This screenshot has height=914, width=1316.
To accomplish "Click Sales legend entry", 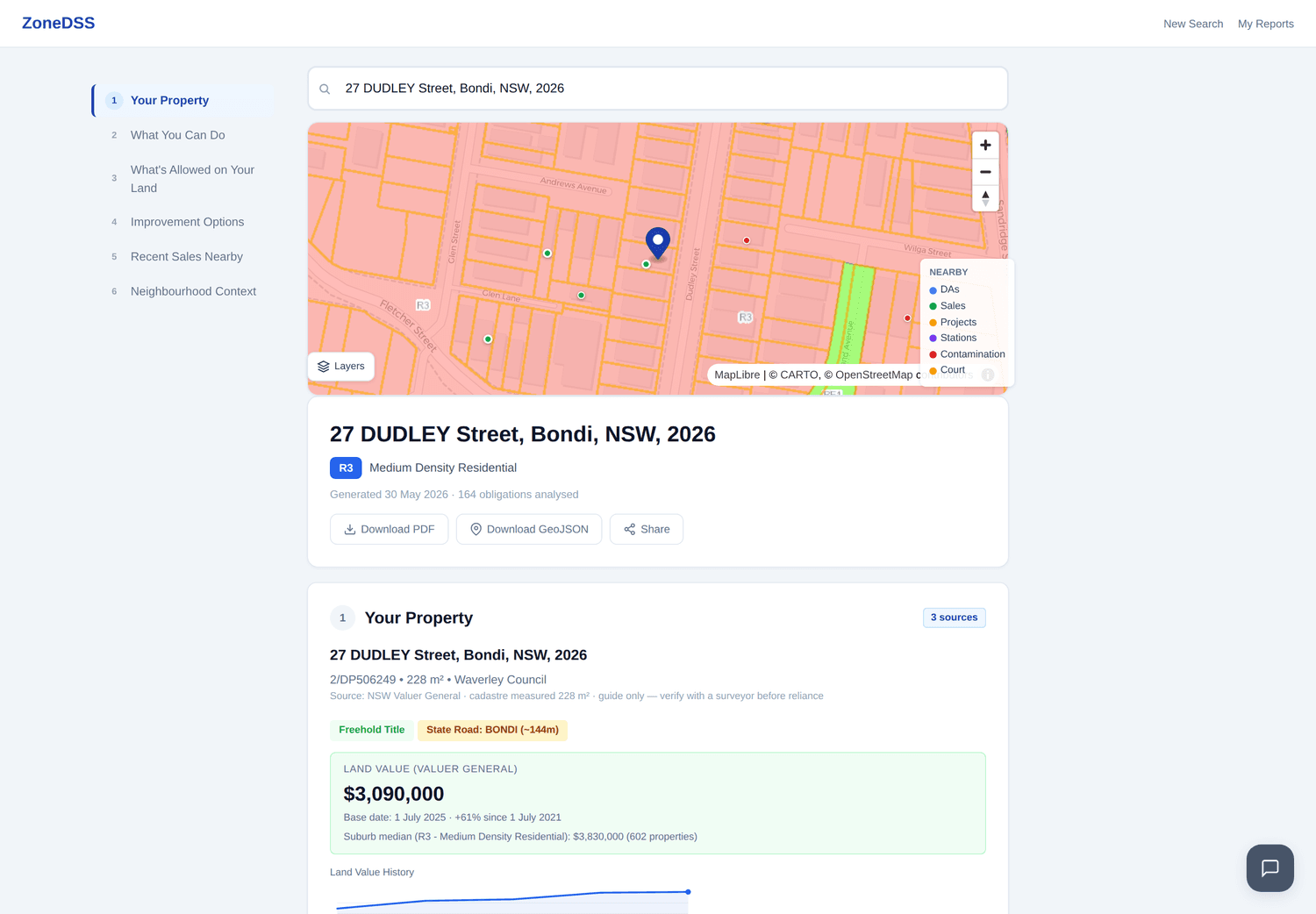I will click(948, 306).
